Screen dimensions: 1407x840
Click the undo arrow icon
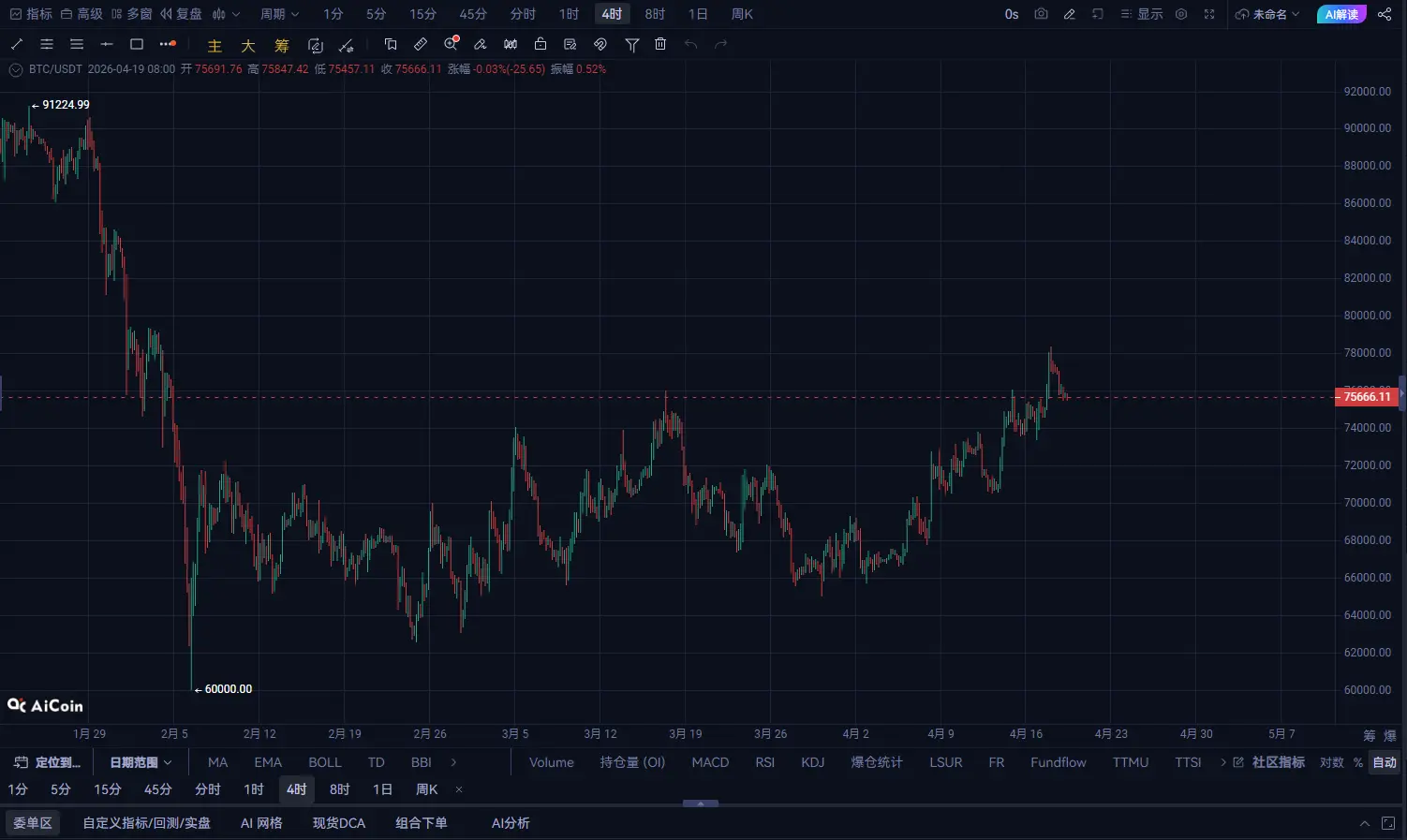[690, 44]
